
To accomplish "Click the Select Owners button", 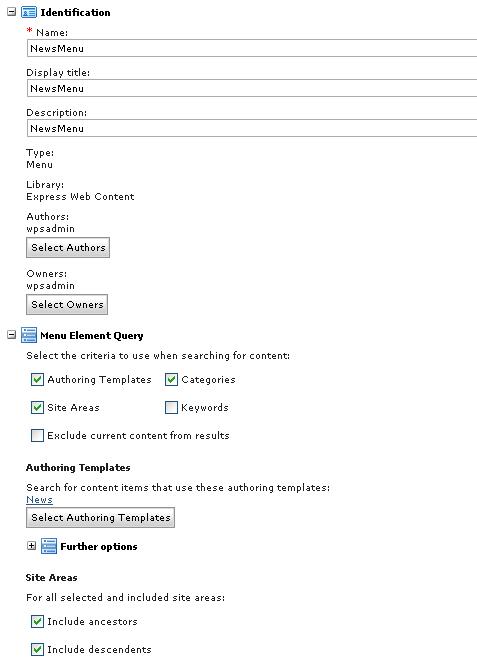I will click(67, 304).
